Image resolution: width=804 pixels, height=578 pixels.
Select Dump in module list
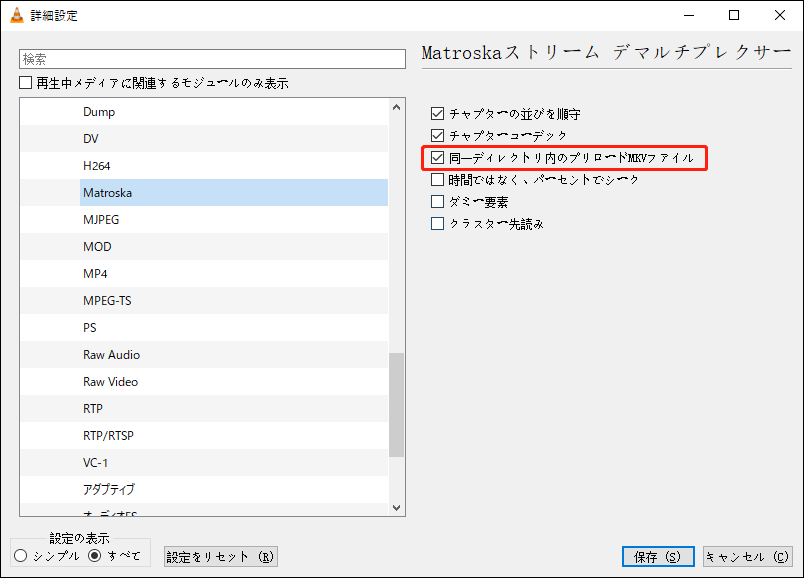(204, 112)
